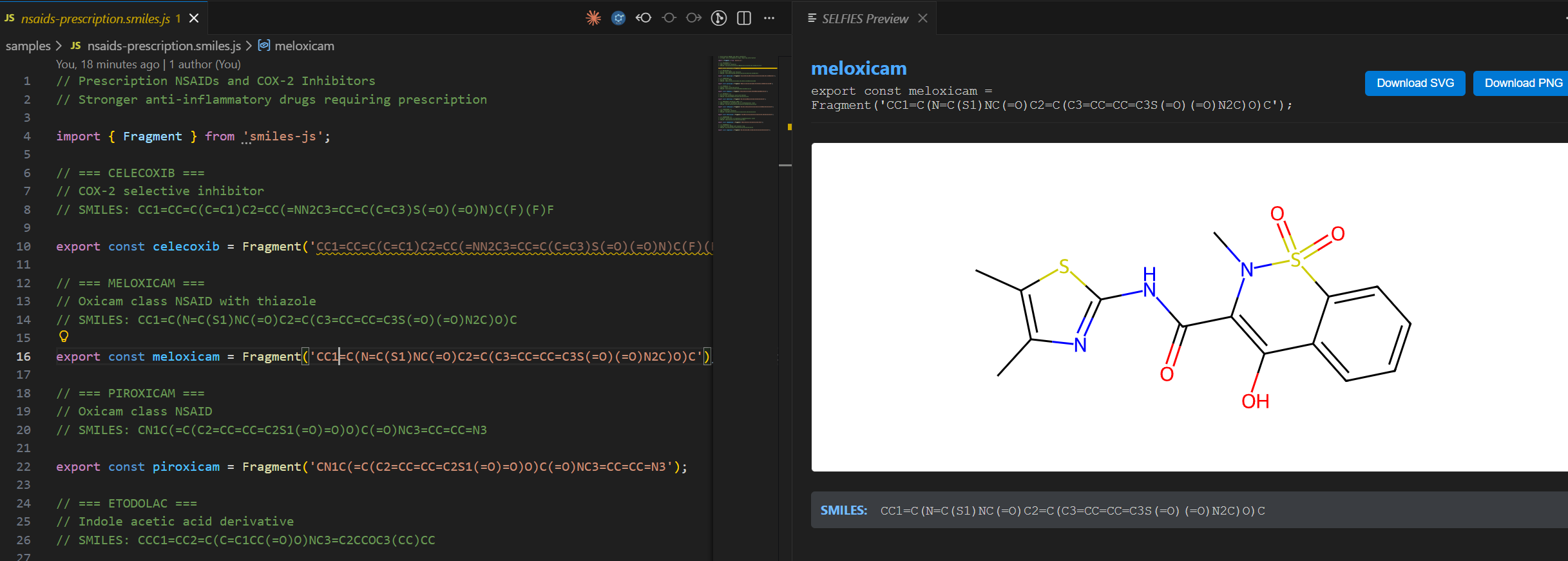The image size is (1568, 561).
Task: Go to next change icon
Action: 694,18
